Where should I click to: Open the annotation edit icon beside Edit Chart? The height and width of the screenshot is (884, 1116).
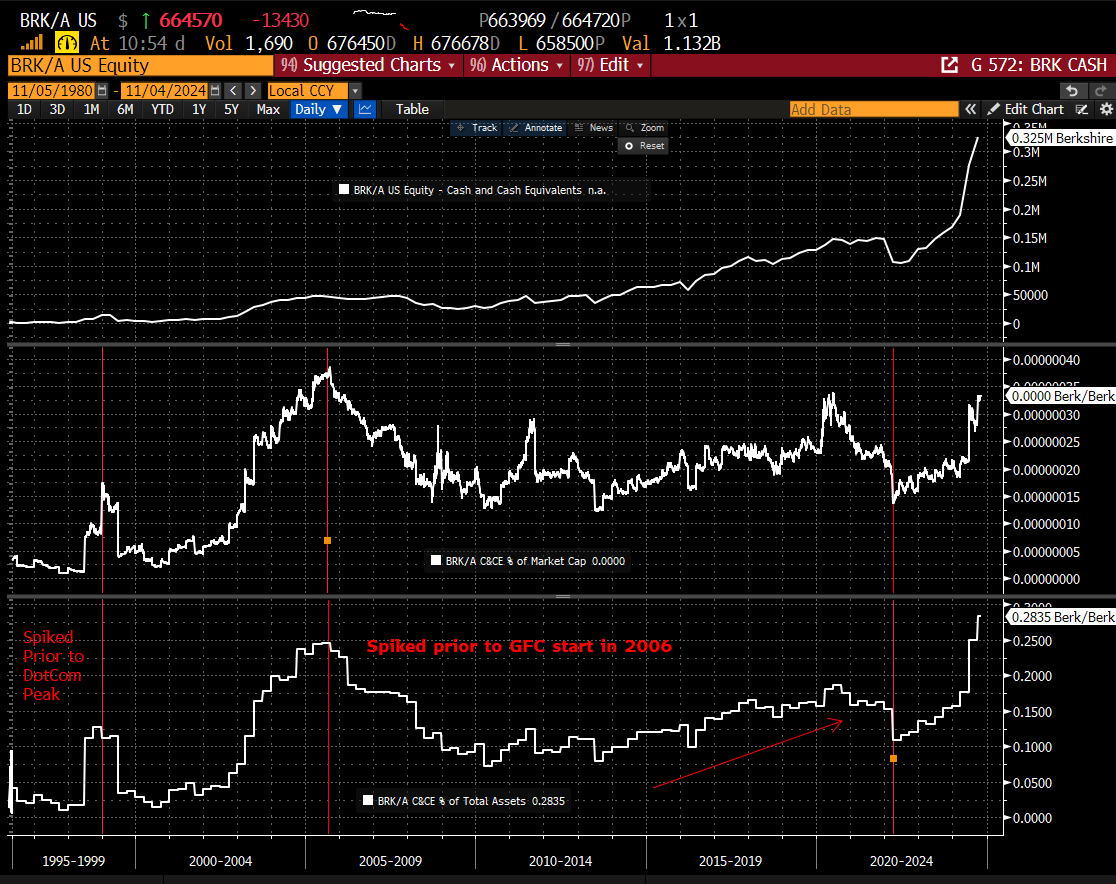[1082, 110]
